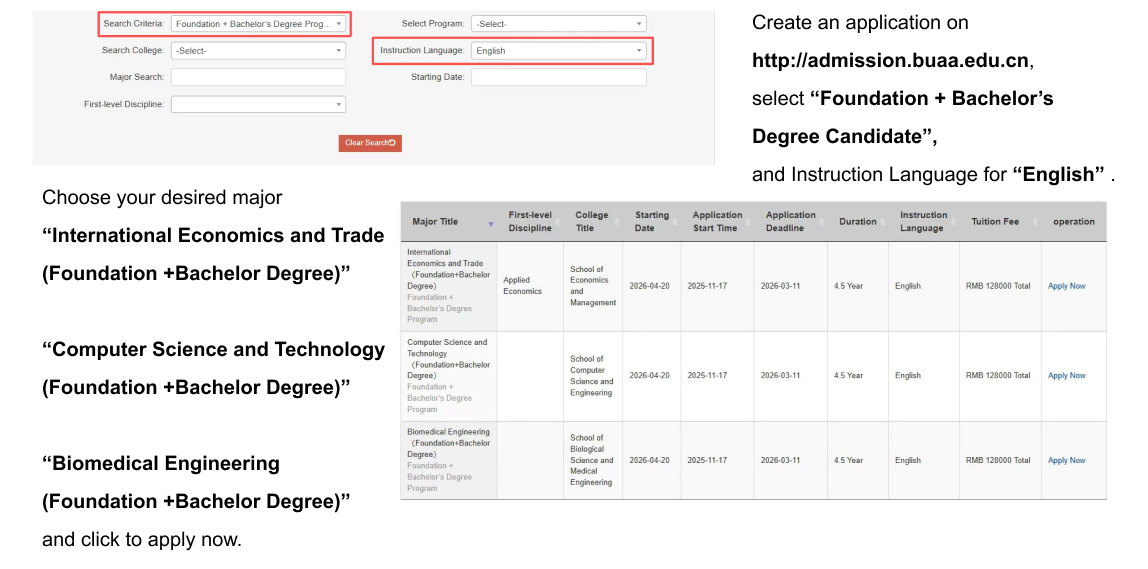The width and height of the screenshot is (1148, 569).
Task: Select the Duration column header
Action: click(x=857, y=222)
